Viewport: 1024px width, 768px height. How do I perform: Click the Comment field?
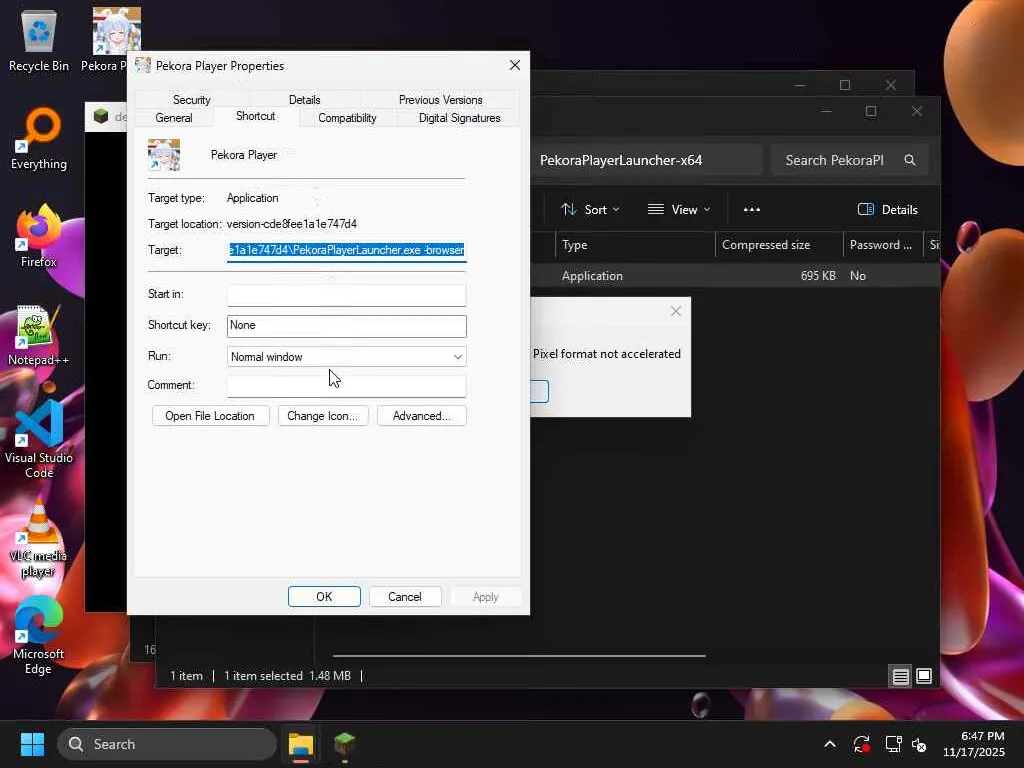(x=347, y=386)
